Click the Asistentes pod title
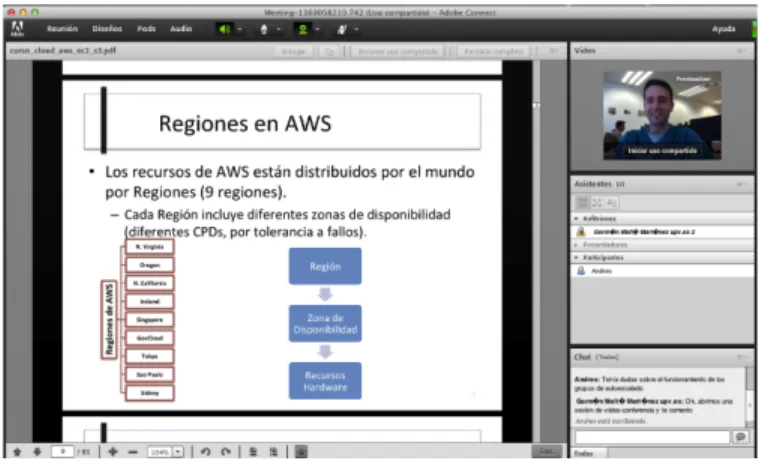Image resolution: width=759 pixels, height=464 pixels. (593, 184)
